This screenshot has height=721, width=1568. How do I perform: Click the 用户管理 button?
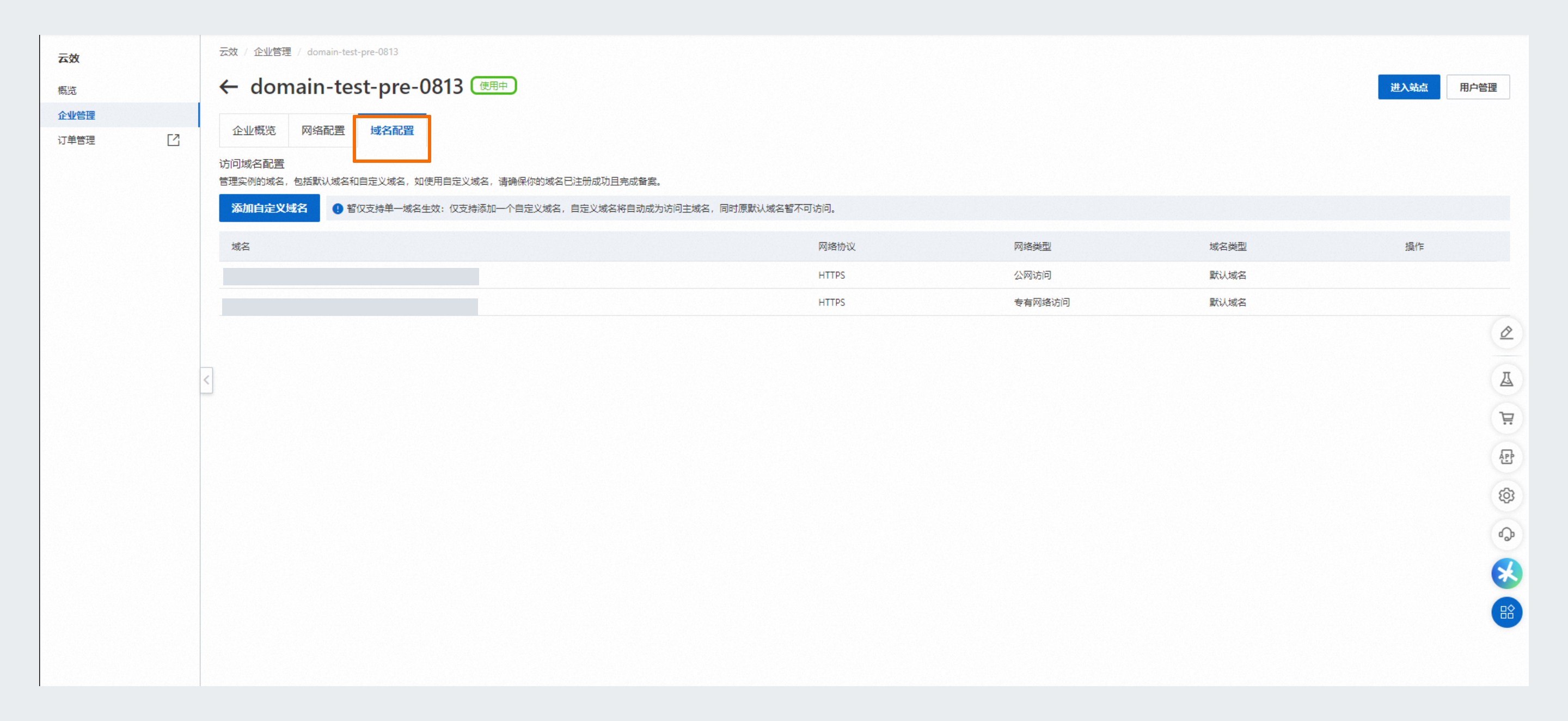coord(1478,87)
